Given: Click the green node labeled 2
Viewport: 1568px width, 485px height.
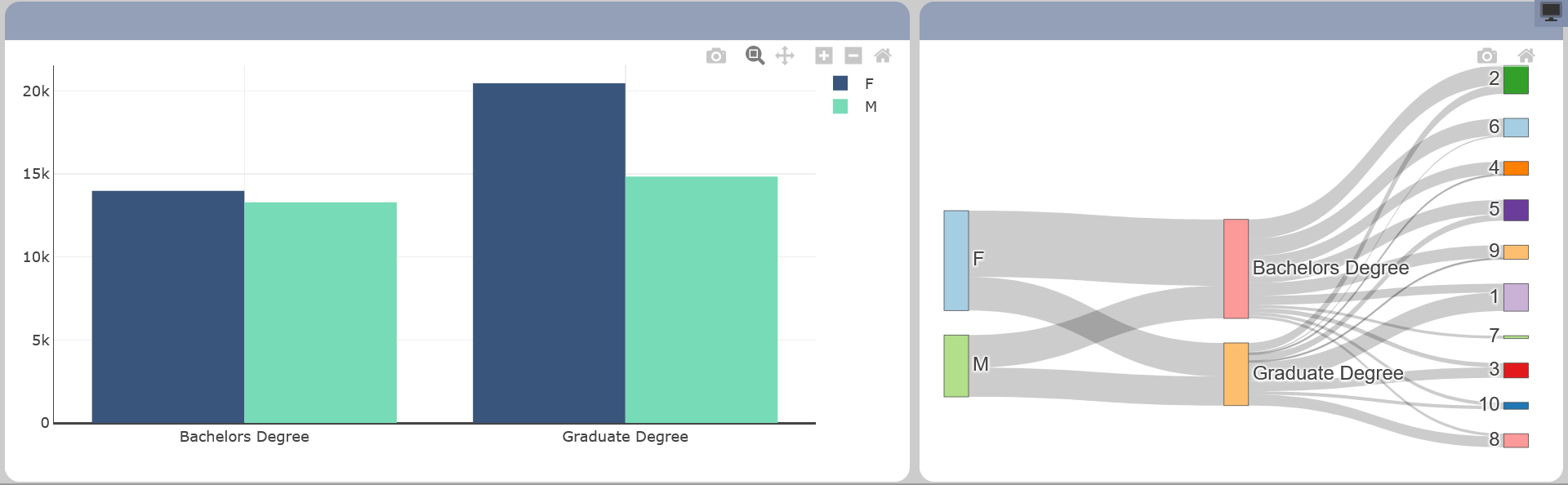Looking at the screenshot, I should pos(1516,80).
